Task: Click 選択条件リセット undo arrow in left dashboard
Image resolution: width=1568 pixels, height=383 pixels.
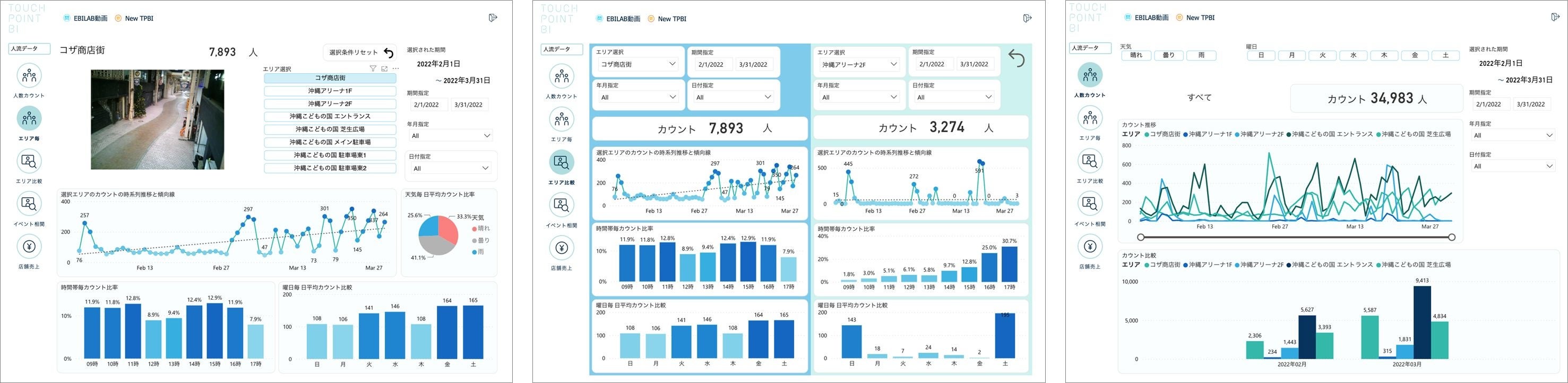Action: (x=389, y=53)
